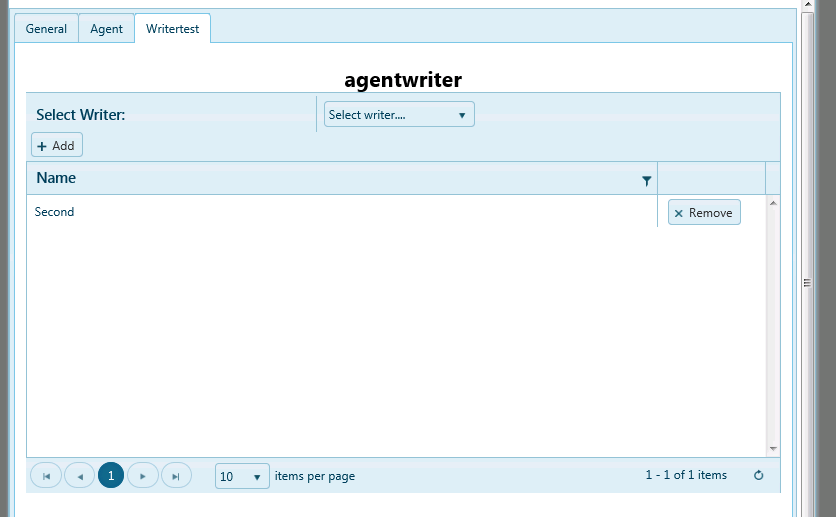Click the grid's scroll up arrow
The height and width of the screenshot is (517, 836).
point(773,203)
